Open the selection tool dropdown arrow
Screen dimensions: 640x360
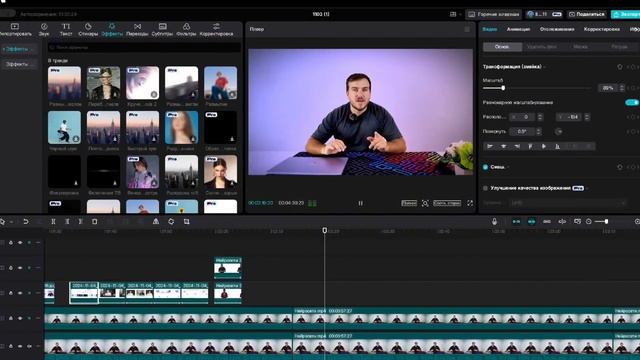pos(11,222)
